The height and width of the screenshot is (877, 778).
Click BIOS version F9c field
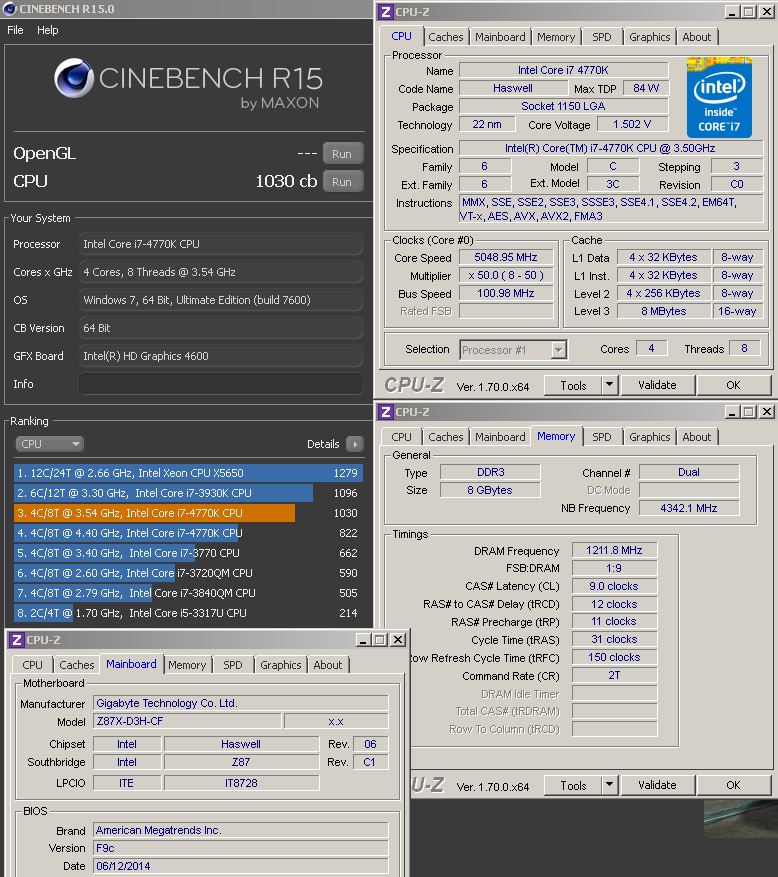(241, 848)
